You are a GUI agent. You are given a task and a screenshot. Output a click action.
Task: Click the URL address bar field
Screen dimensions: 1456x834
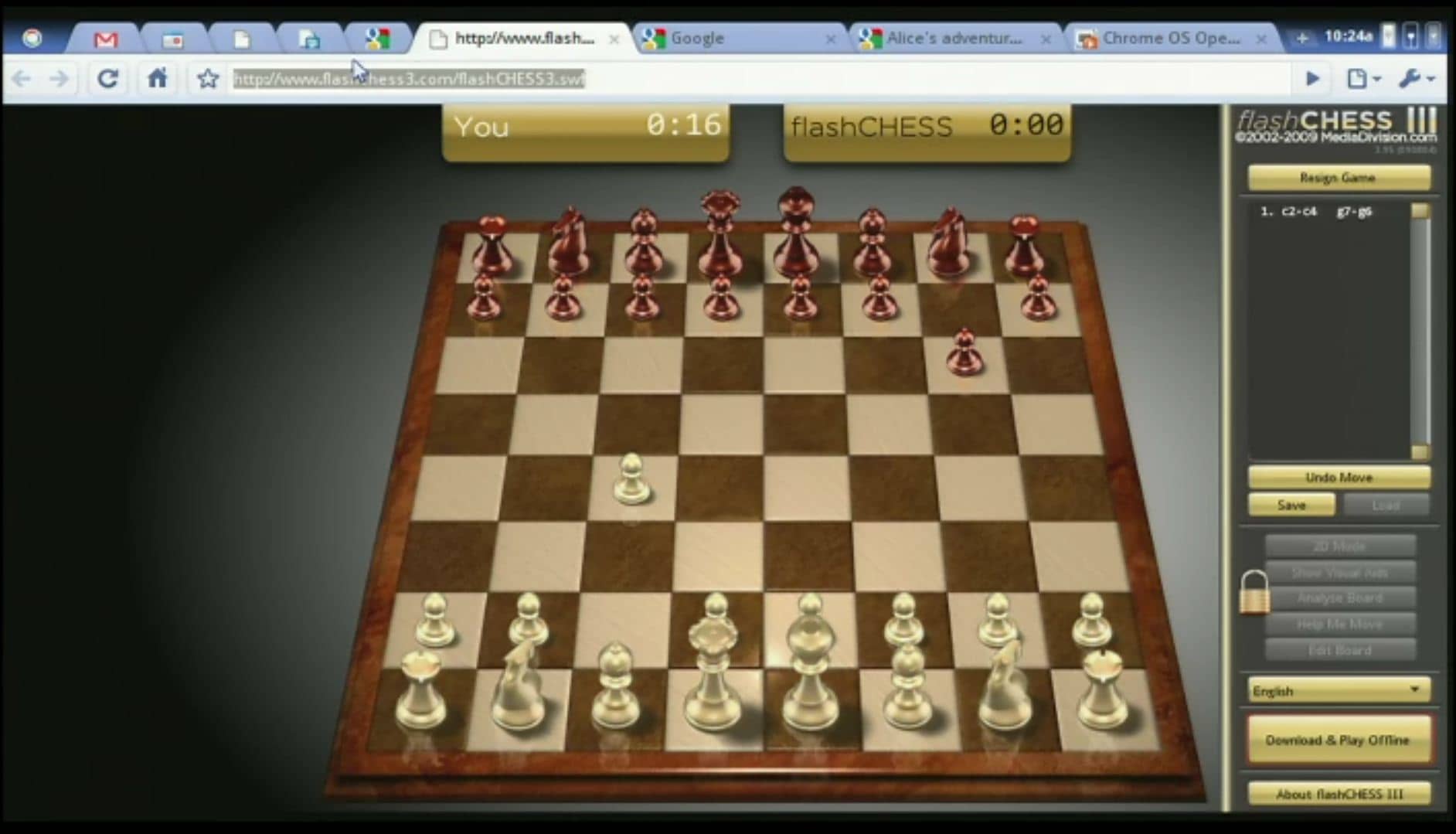tap(757, 78)
